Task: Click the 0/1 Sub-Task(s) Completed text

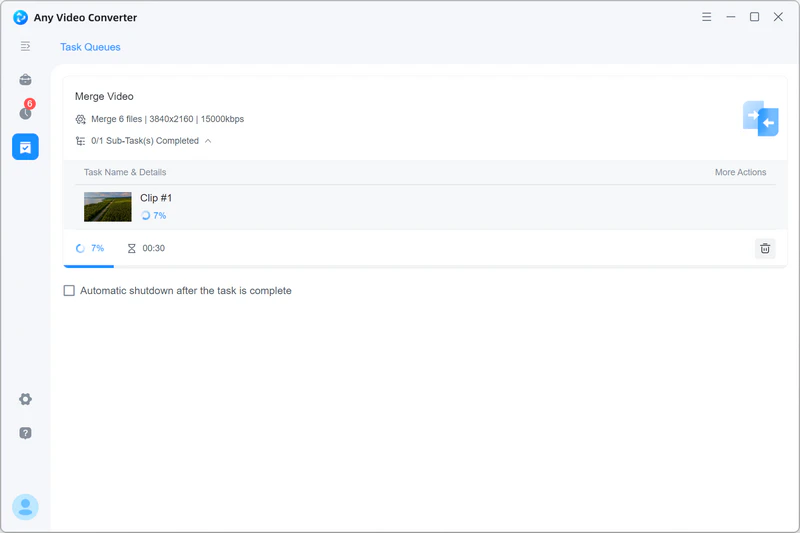Action: [144, 141]
